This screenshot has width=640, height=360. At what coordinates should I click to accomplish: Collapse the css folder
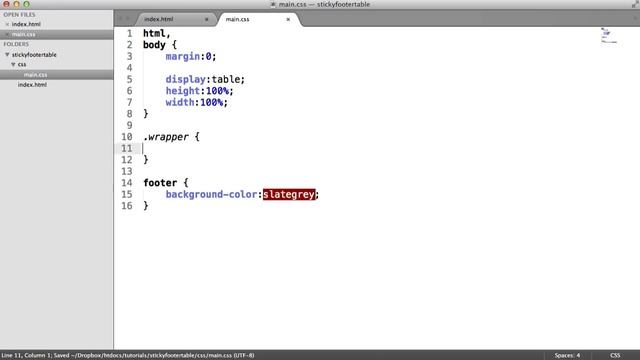click(x=13, y=64)
